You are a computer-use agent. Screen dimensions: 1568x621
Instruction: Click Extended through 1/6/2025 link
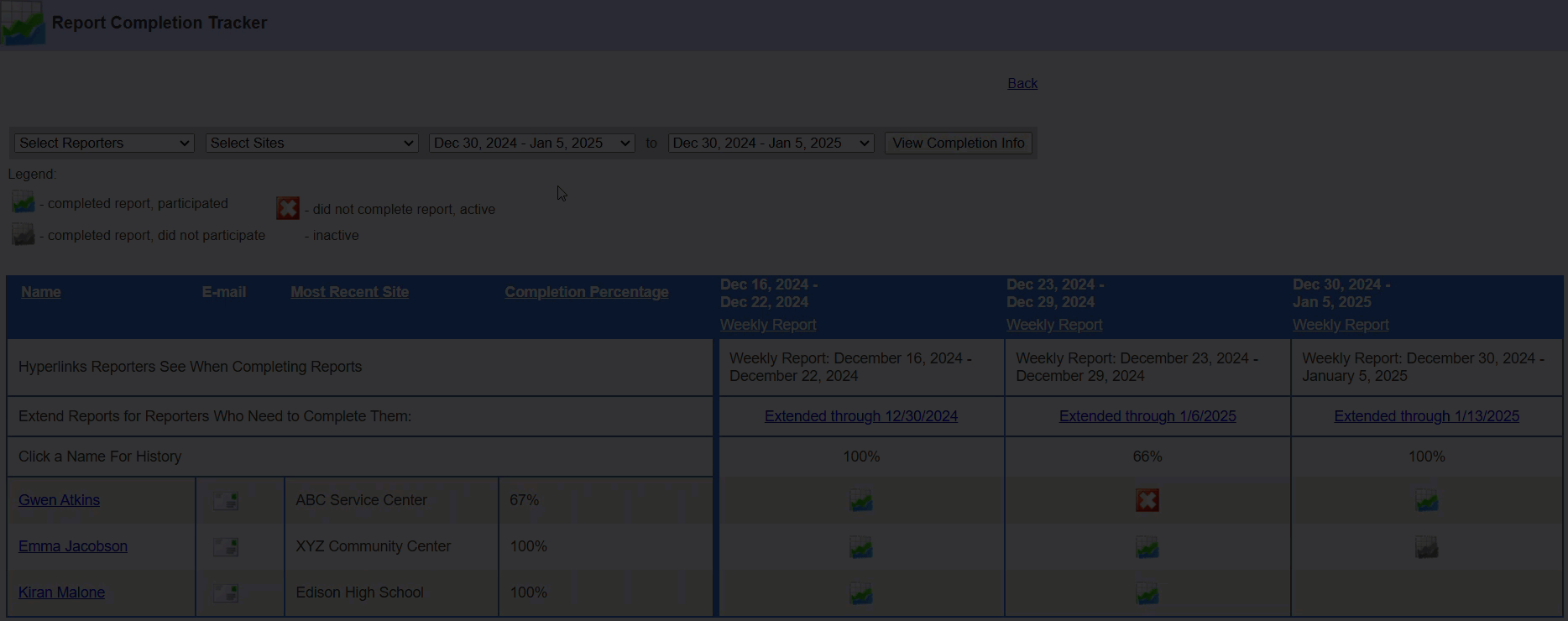click(1147, 416)
